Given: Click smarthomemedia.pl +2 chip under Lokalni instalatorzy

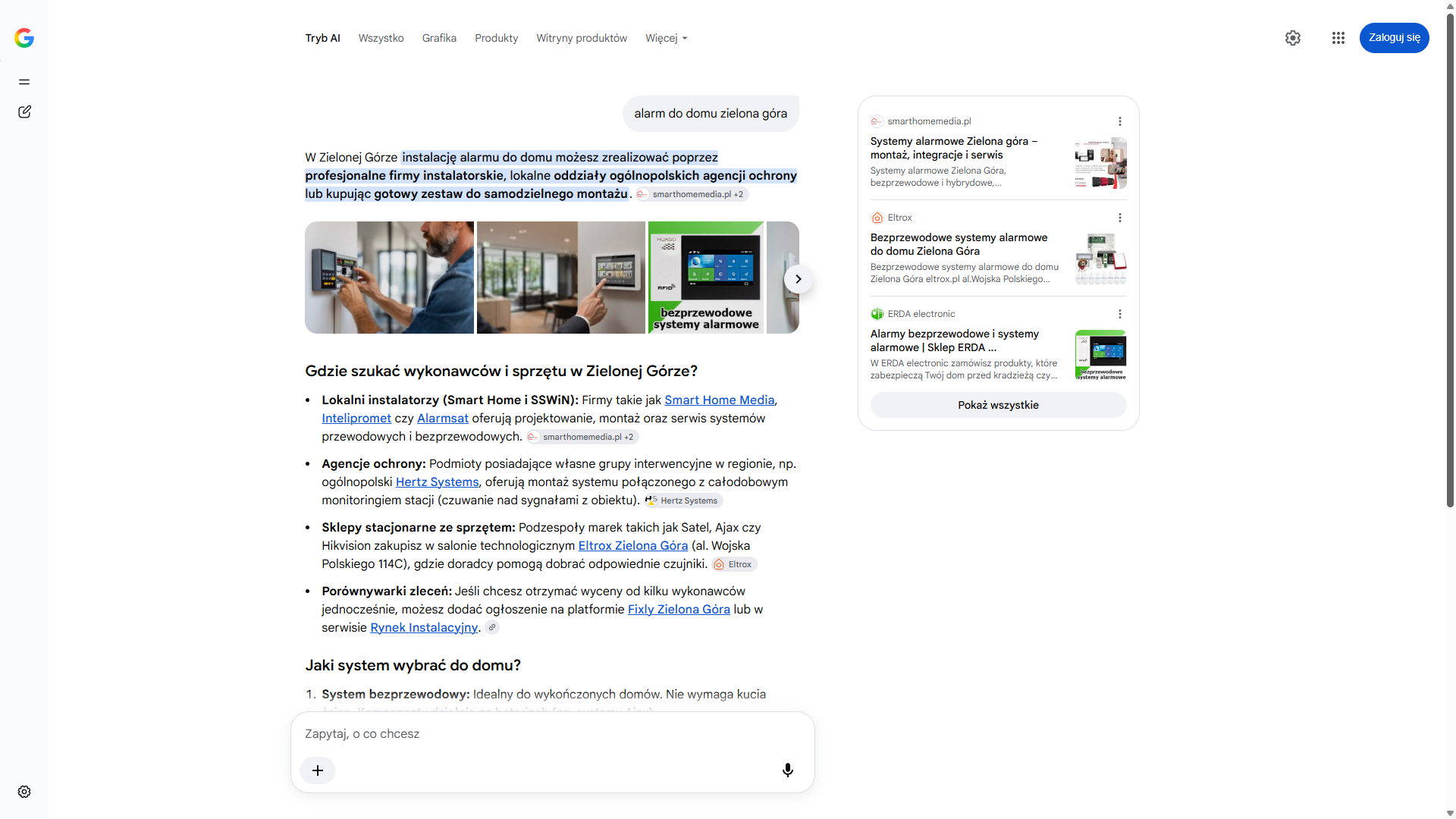Looking at the screenshot, I should 582,437.
